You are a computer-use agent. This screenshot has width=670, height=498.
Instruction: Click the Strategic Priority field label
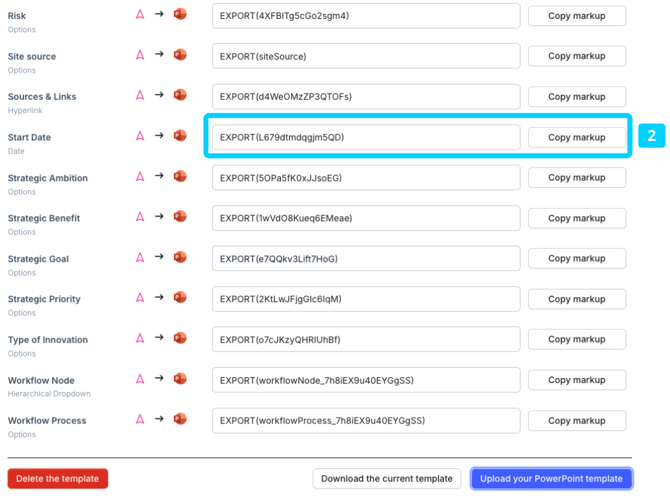[x=44, y=299]
